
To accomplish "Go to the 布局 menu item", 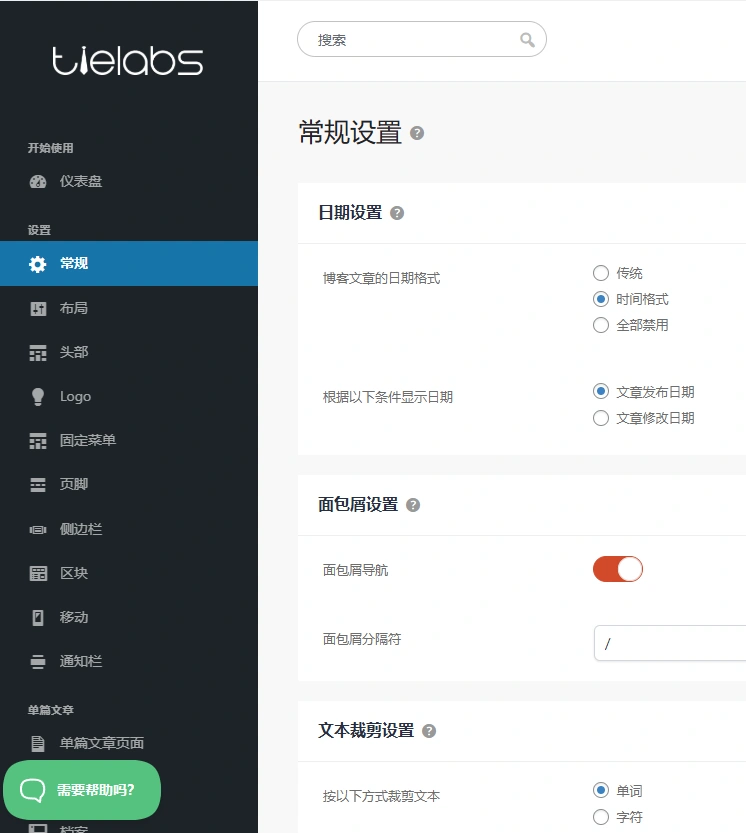I will click(129, 309).
